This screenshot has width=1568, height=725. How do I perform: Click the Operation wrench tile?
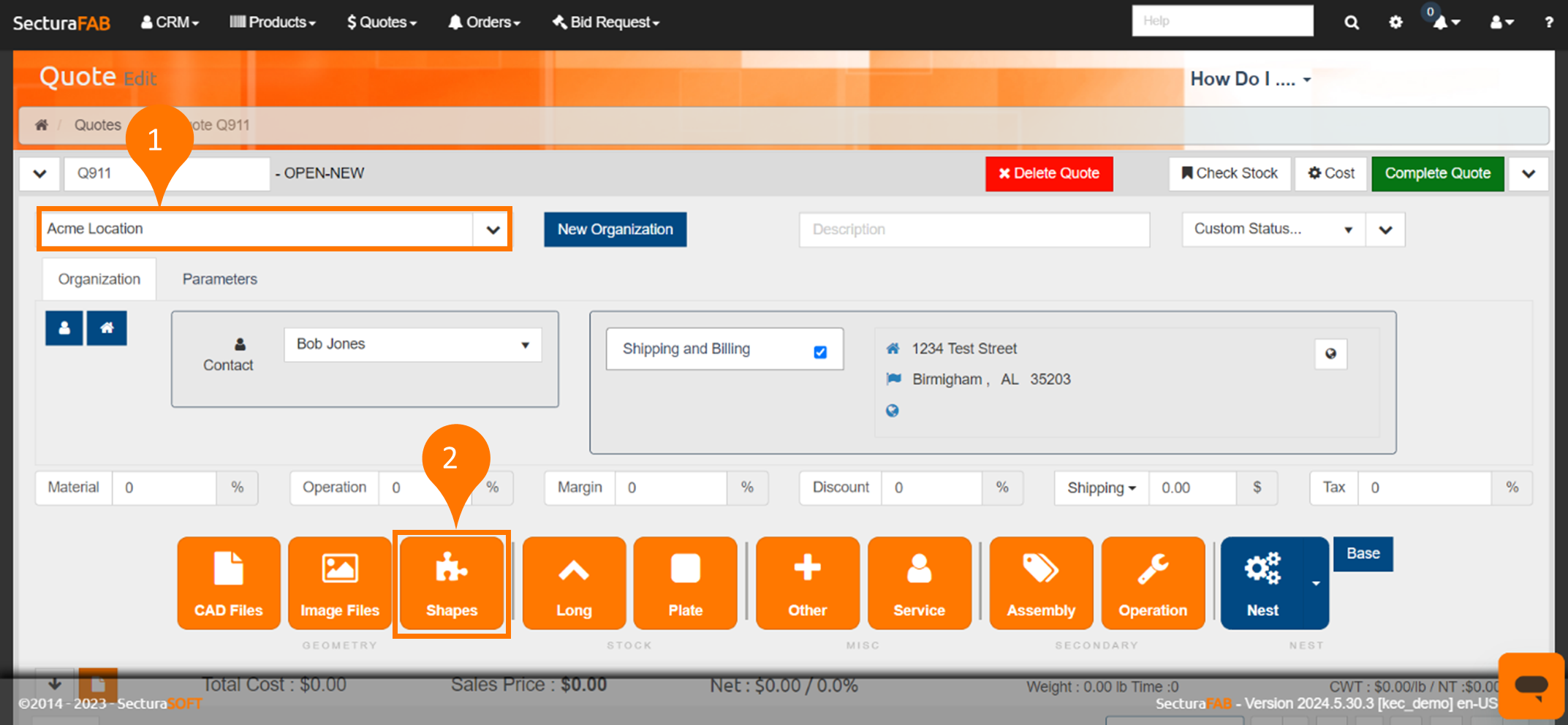(x=1153, y=583)
